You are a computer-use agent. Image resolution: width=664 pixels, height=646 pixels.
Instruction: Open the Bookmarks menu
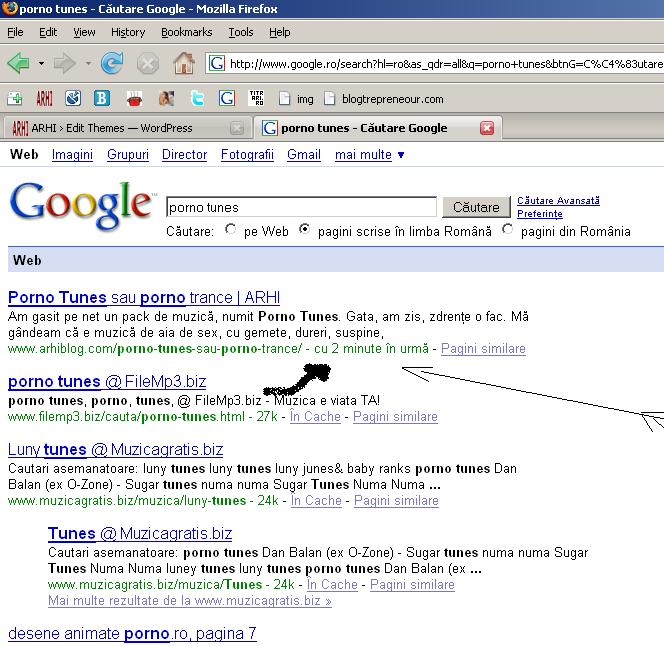[186, 32]
